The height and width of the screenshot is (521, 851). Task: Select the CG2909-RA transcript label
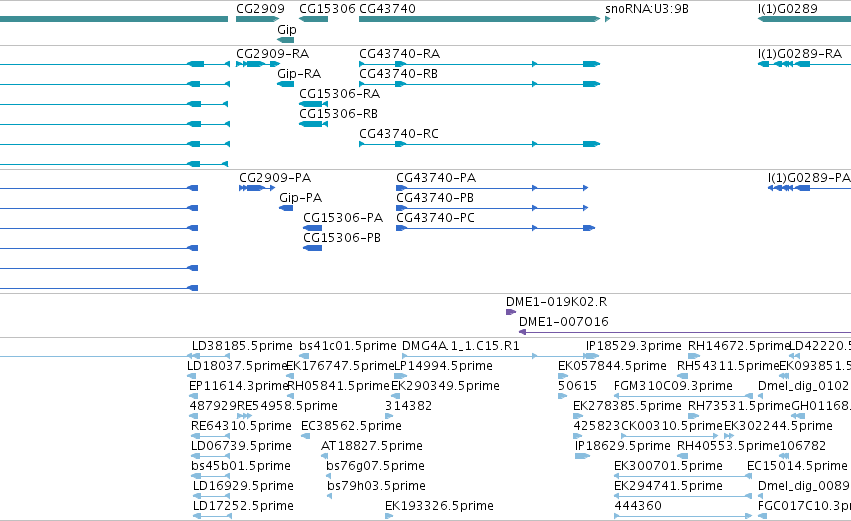click(272, 54)
